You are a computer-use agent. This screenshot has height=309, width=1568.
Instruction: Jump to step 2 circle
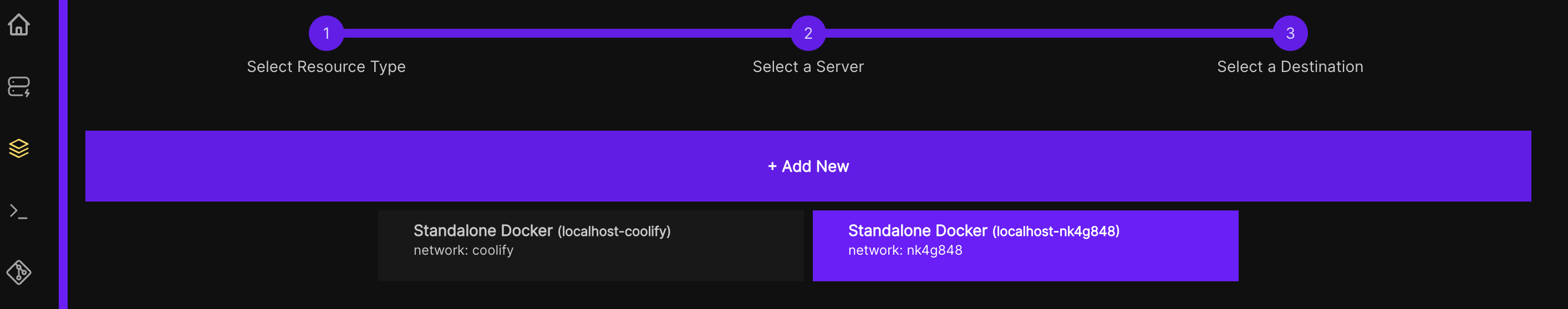click(x=808, y=33)
